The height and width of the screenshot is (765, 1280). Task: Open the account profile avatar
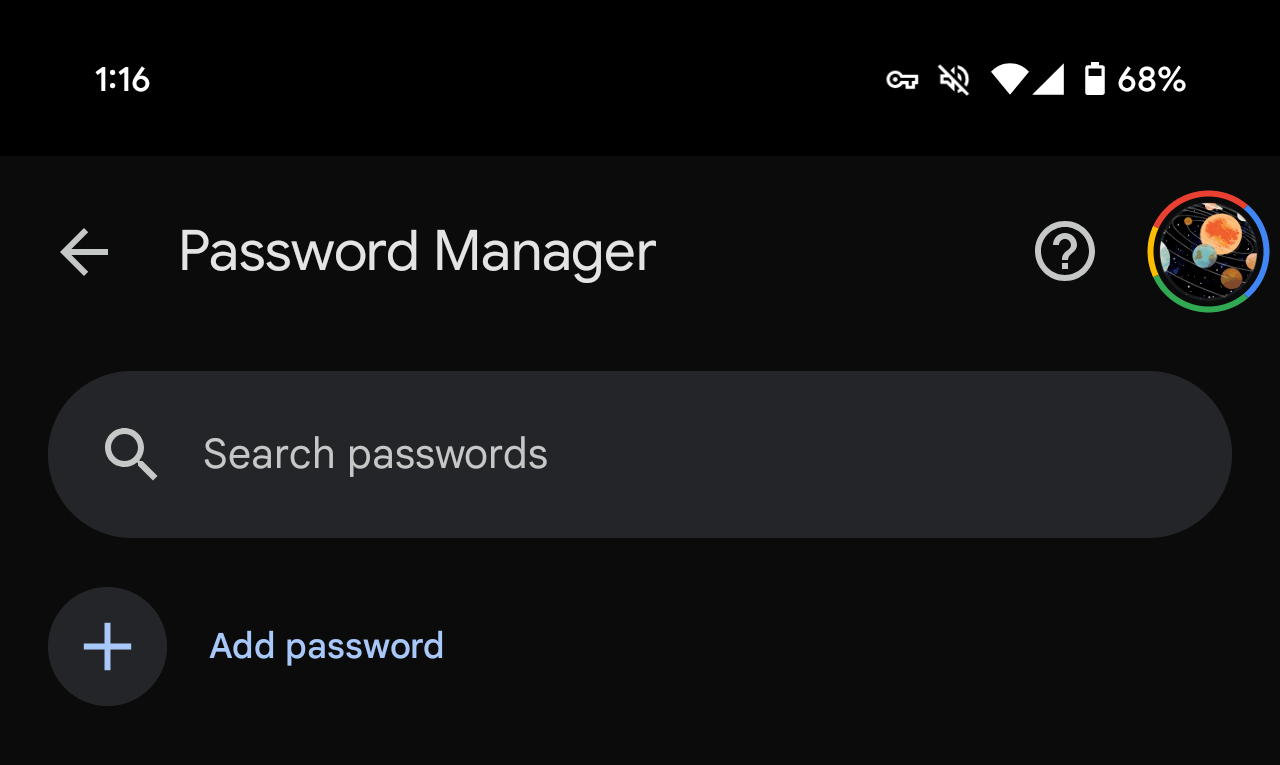click(1208, 252)
